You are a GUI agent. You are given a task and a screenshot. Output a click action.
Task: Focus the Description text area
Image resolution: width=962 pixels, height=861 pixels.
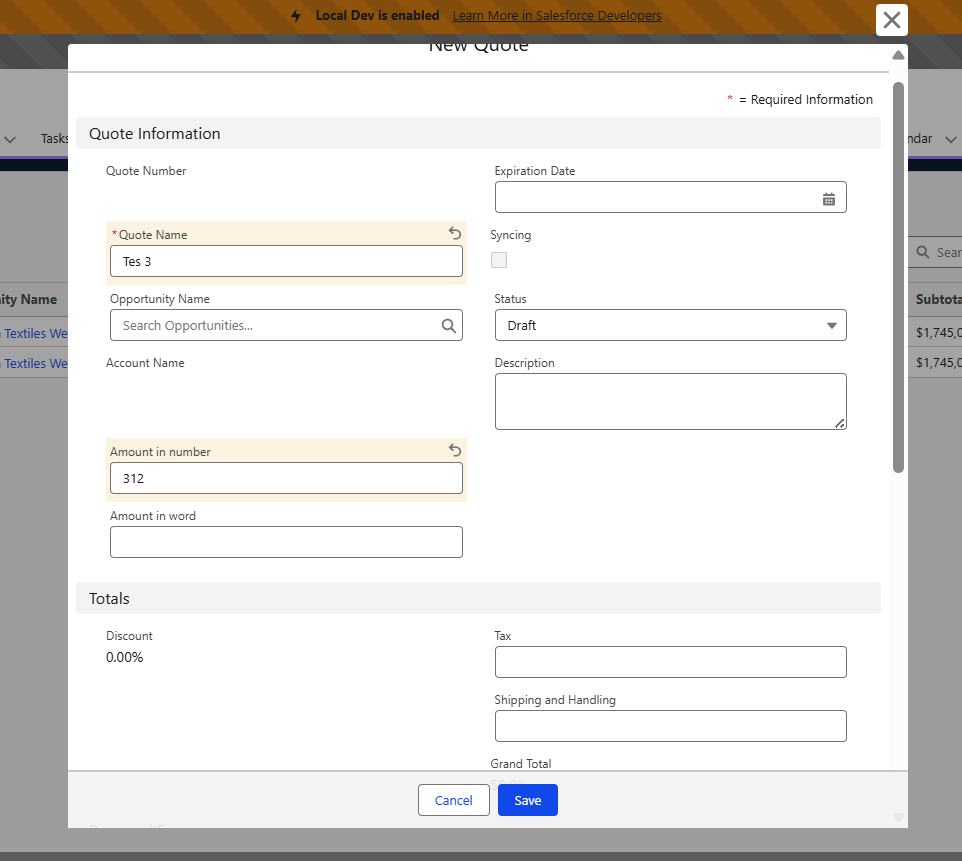[x=670, y=401]
